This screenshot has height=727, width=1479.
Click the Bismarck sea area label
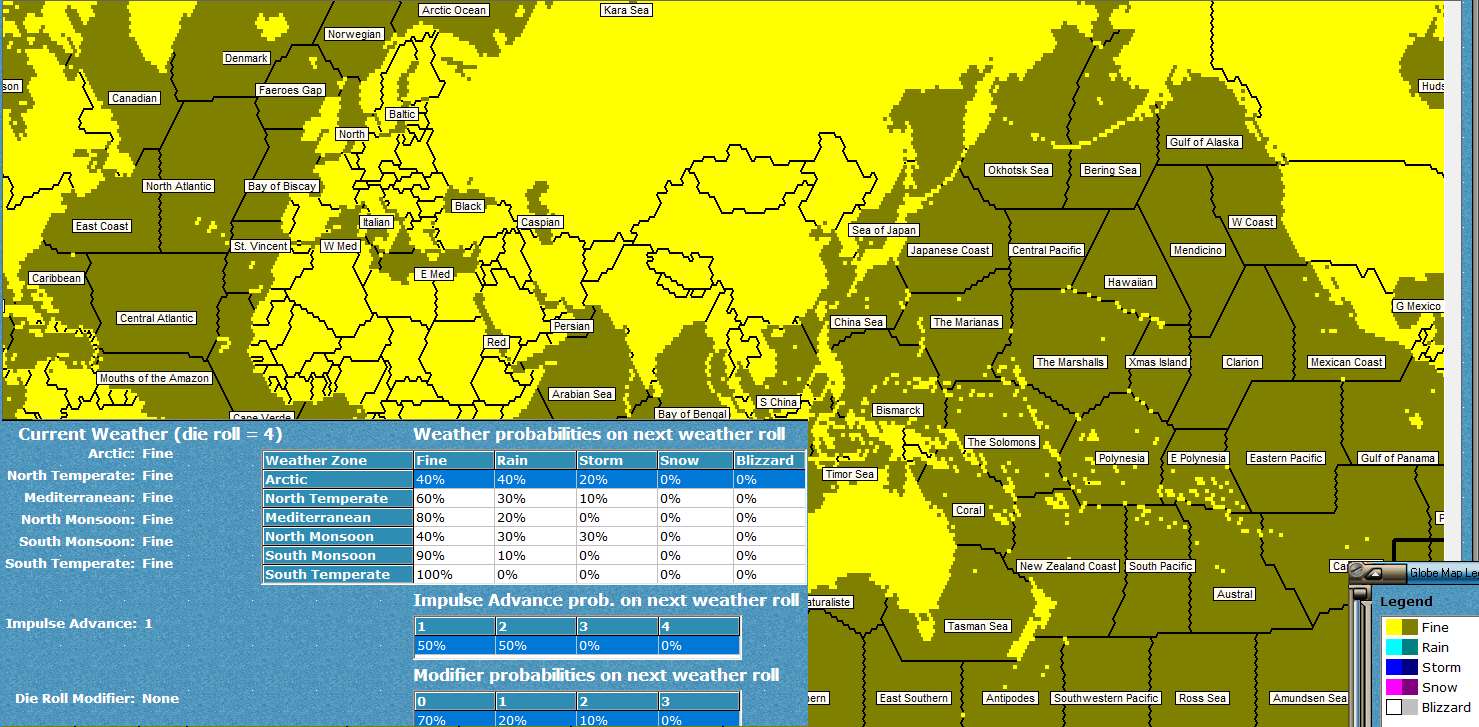click(x=898, y=410)
